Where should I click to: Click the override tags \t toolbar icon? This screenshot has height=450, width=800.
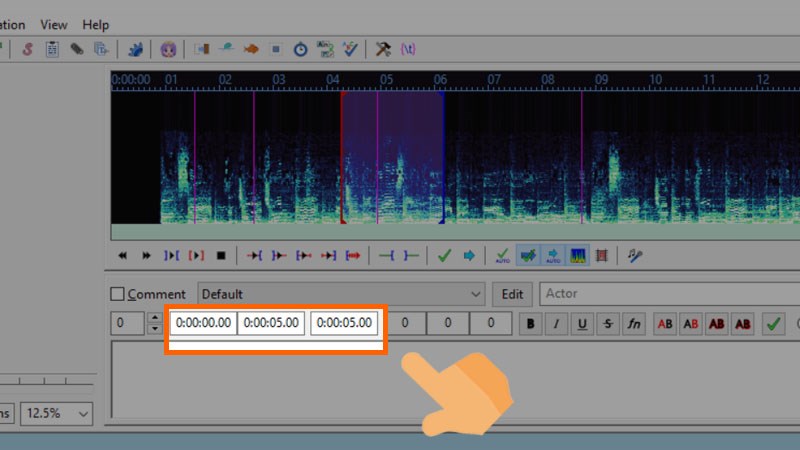[408, 49]
